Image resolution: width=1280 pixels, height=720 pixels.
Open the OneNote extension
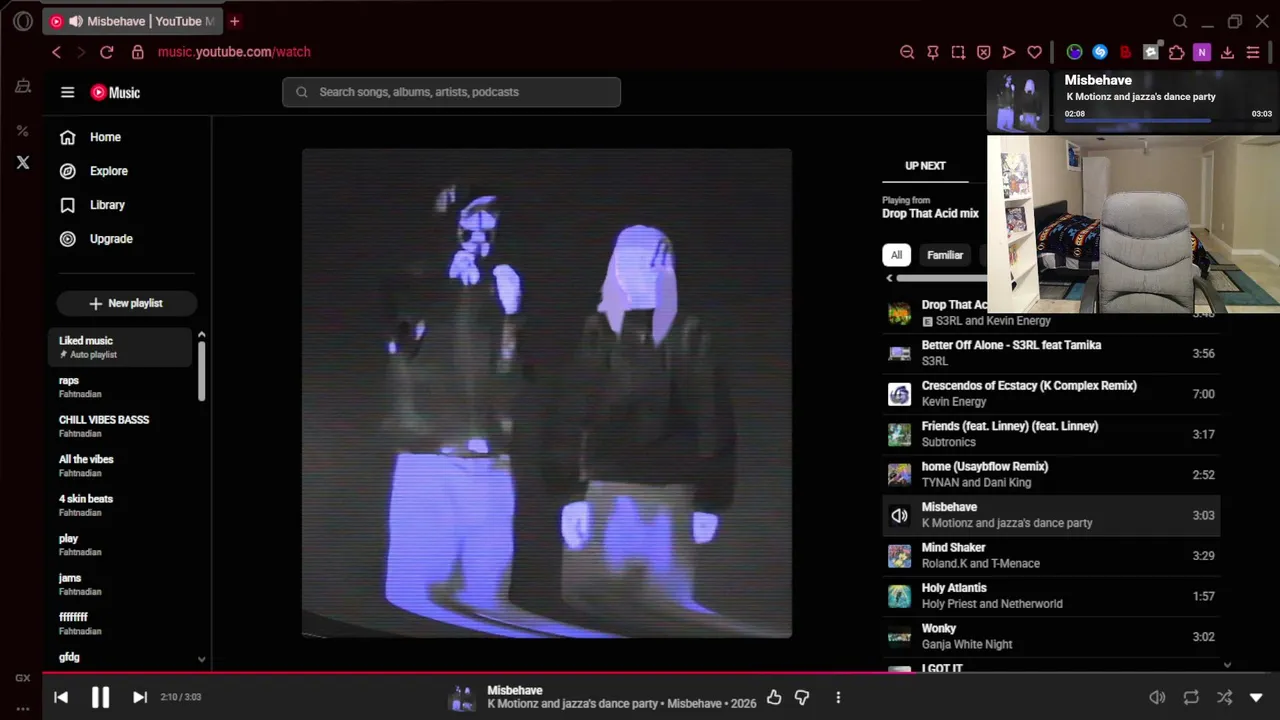(x=1202, y=52)
